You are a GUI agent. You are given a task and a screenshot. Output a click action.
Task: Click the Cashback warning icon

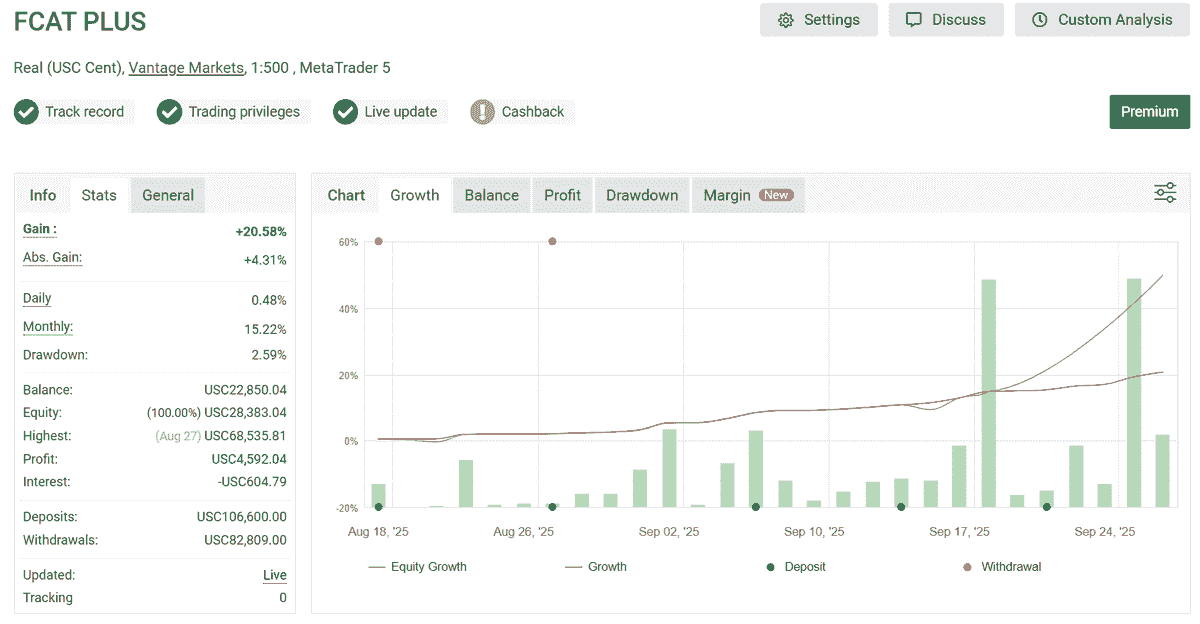[483, 112]
